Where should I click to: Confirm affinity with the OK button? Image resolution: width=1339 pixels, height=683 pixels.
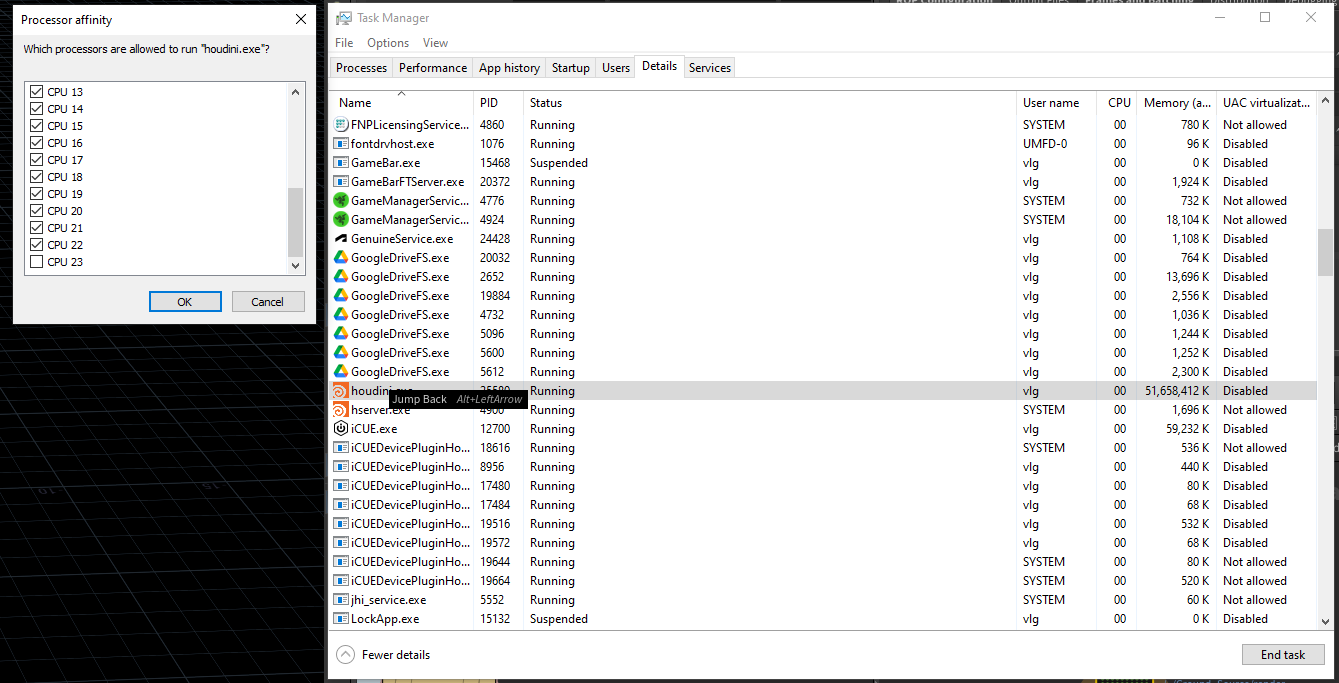coord(185,302)
